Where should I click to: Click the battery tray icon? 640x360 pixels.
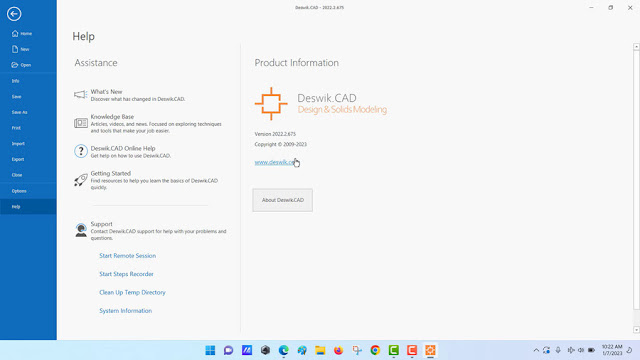point(591,350)
